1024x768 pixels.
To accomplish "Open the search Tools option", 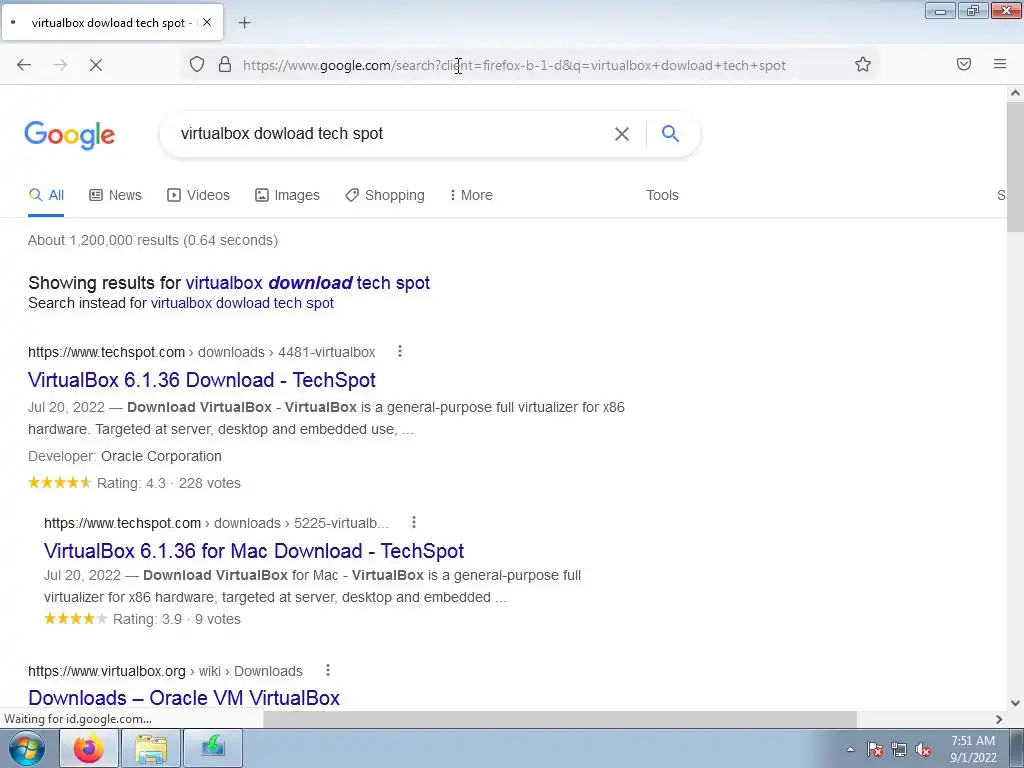I will (662, 195).
